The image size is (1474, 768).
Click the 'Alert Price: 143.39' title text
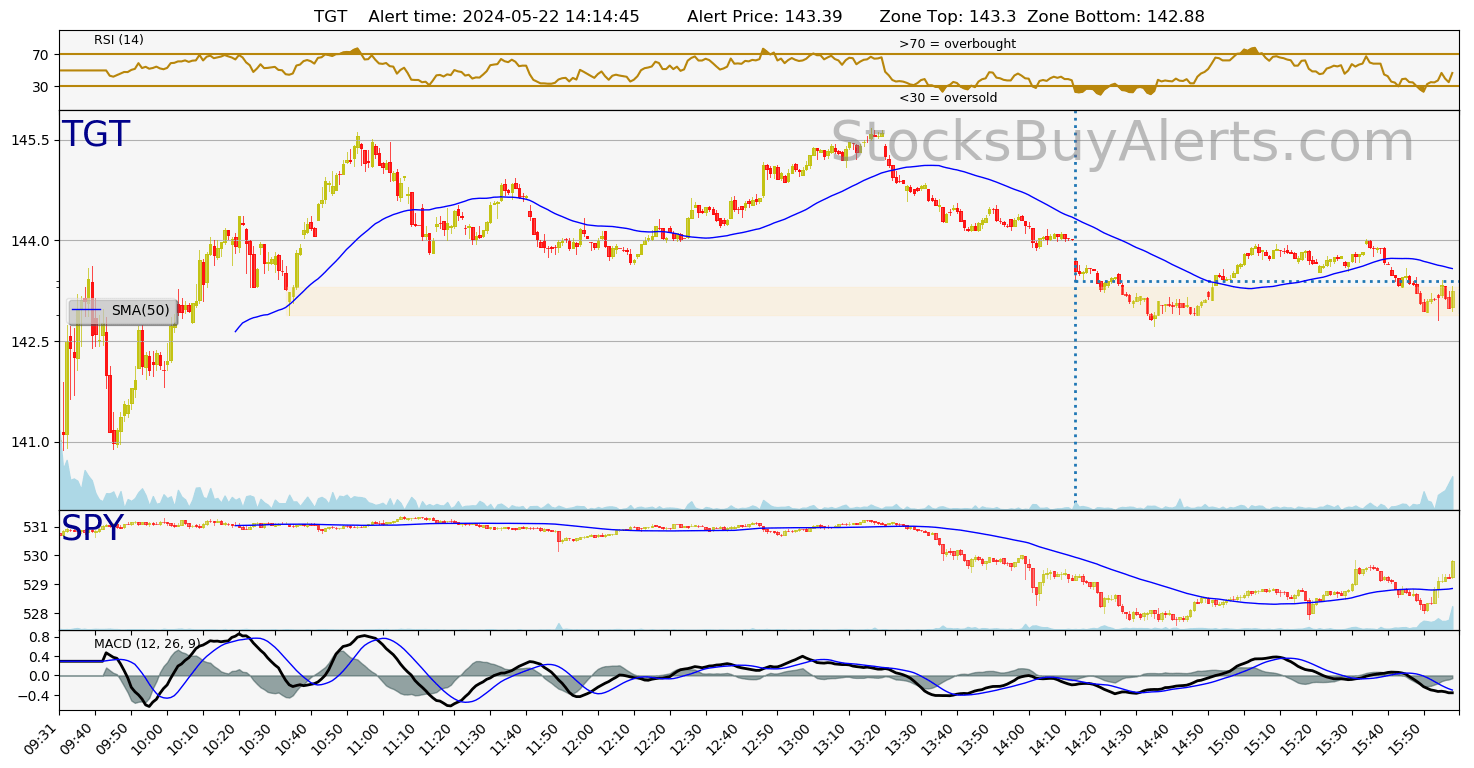pyautogui.click(x=765, y=16)
